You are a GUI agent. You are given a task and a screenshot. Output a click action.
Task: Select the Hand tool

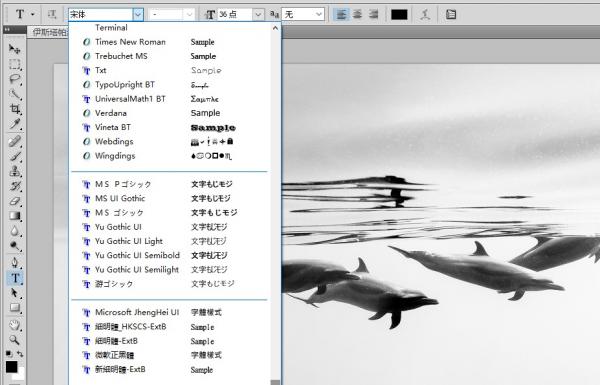[x=15, y=325]
